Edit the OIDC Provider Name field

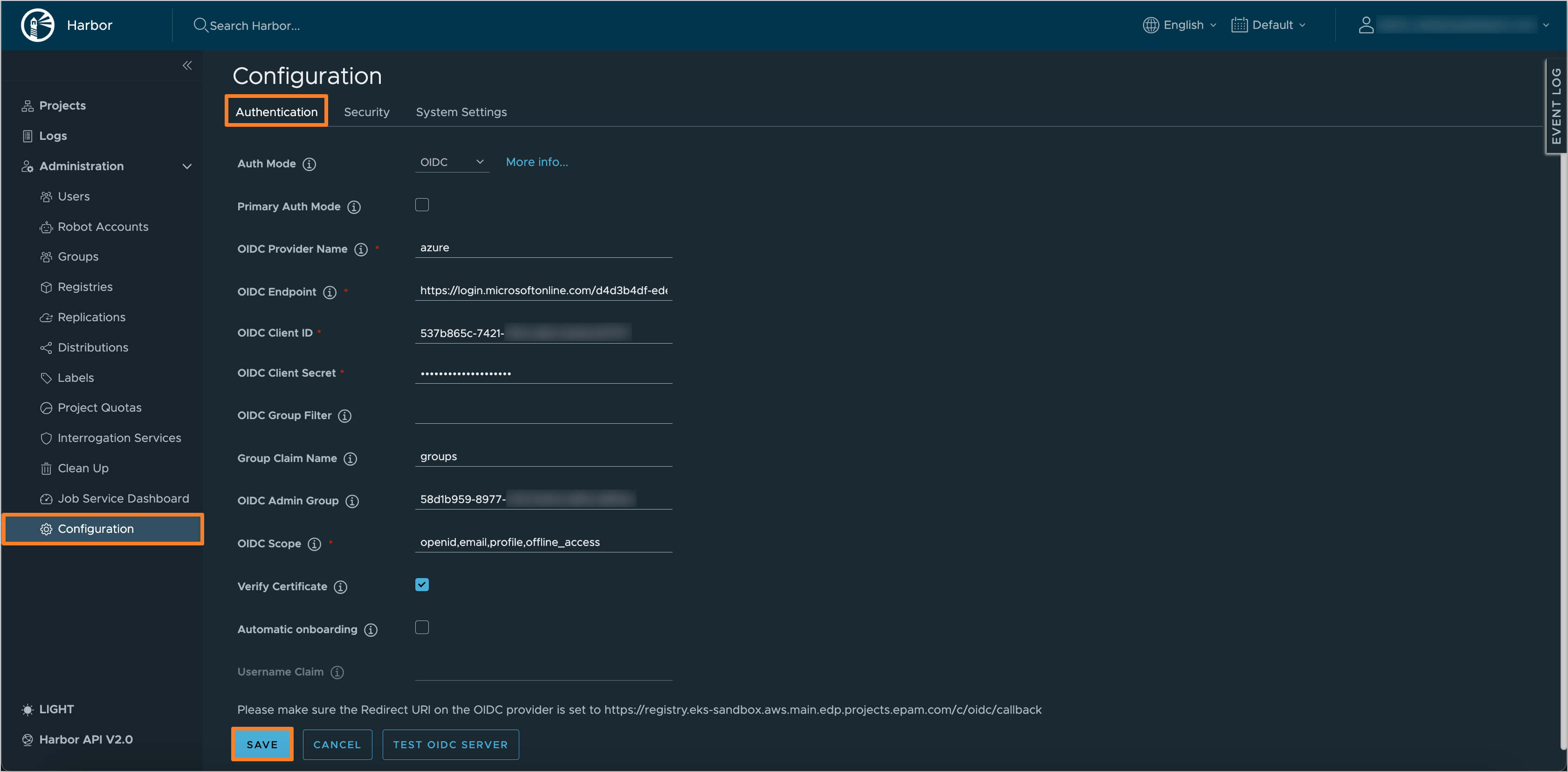pyautogui.click(x=543, y=248)
